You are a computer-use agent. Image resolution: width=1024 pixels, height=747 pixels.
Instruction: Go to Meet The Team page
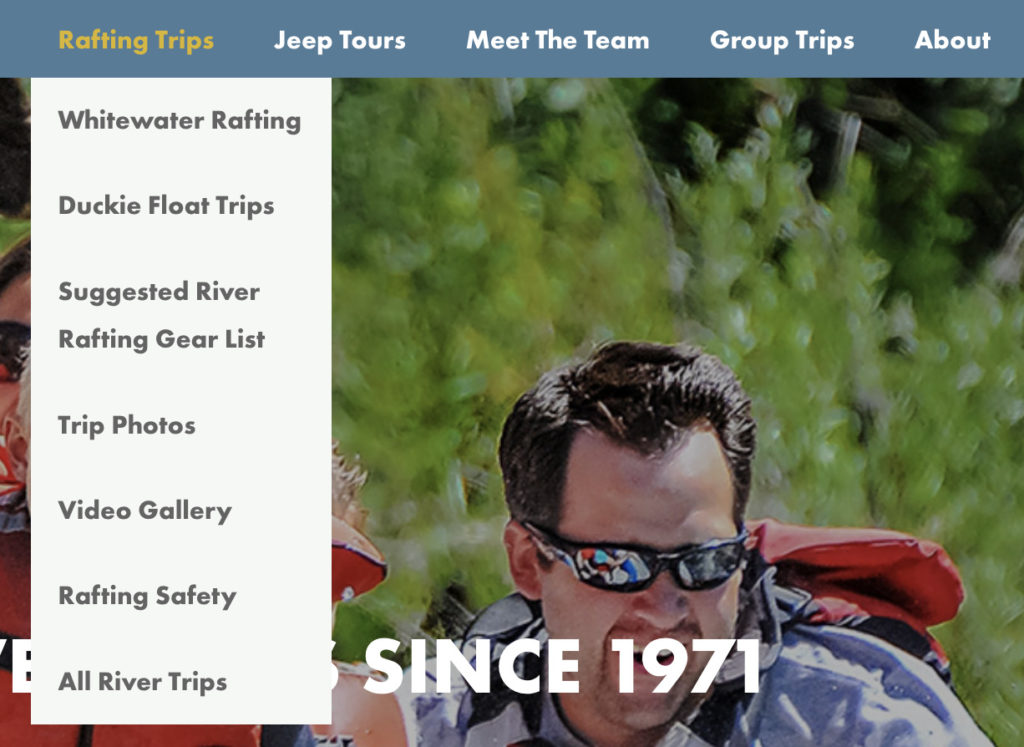558,40
